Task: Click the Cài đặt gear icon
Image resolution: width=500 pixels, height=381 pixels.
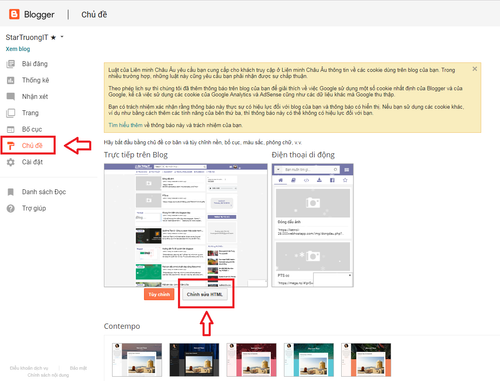Action: (x=11, y=162)
